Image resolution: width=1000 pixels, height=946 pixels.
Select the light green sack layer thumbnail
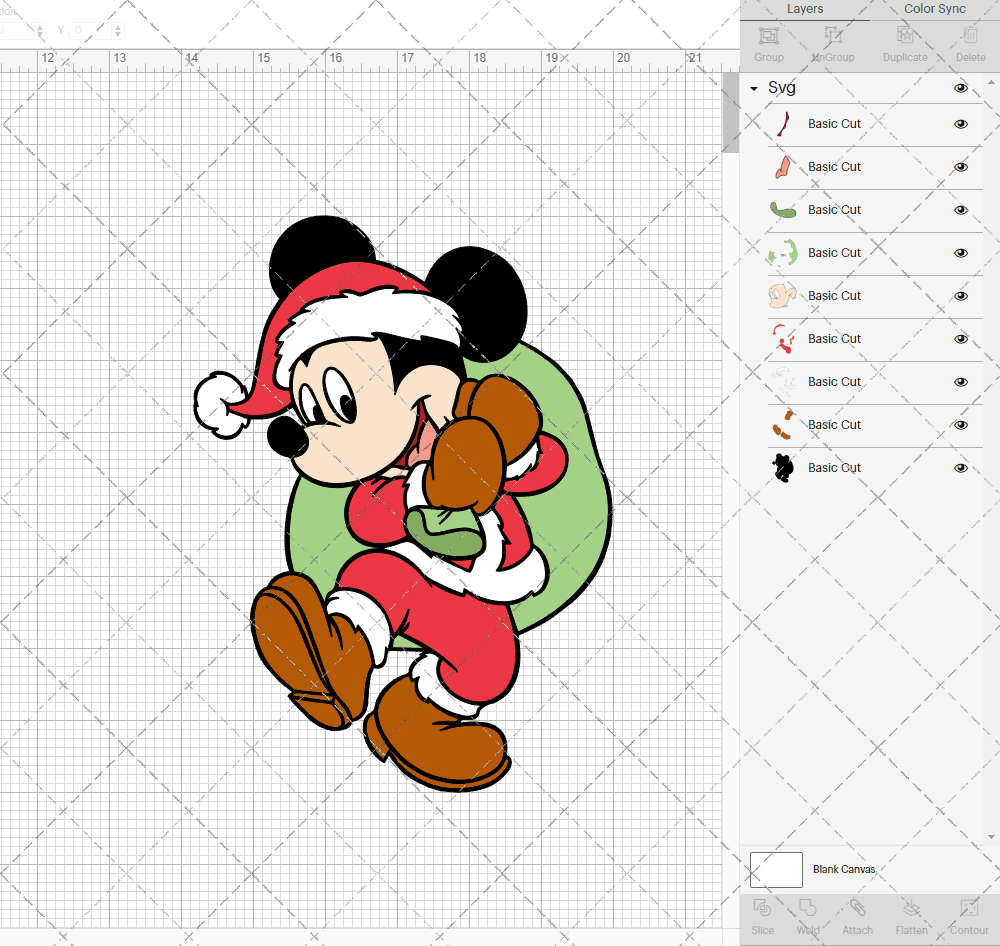point(783,253)
